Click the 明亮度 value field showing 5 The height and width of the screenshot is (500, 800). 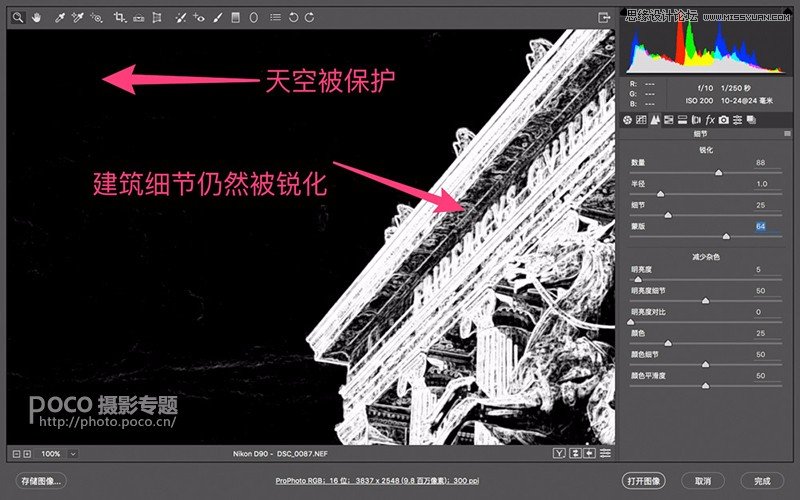(x=767, y=269)
